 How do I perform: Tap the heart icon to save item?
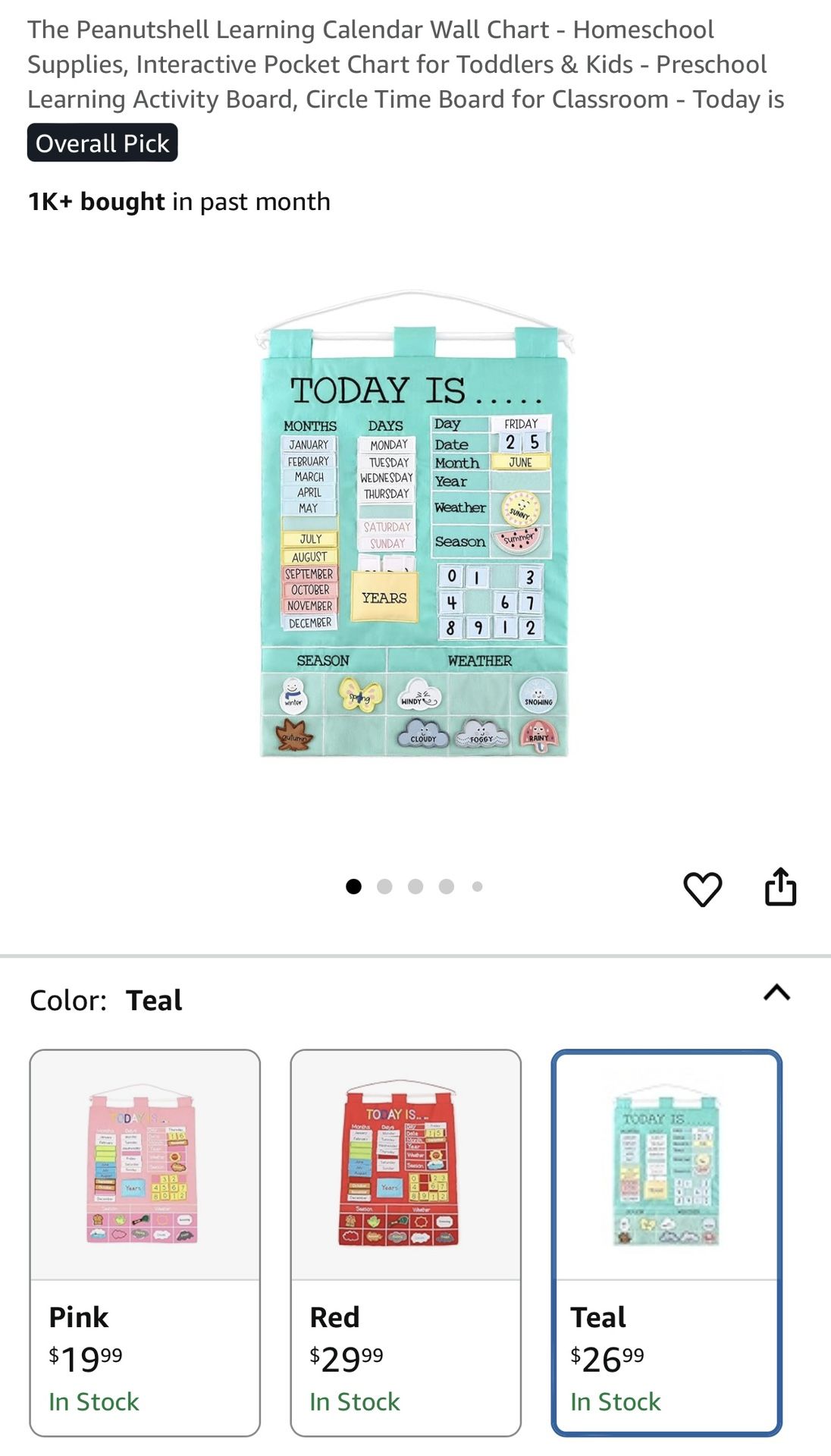703,889
